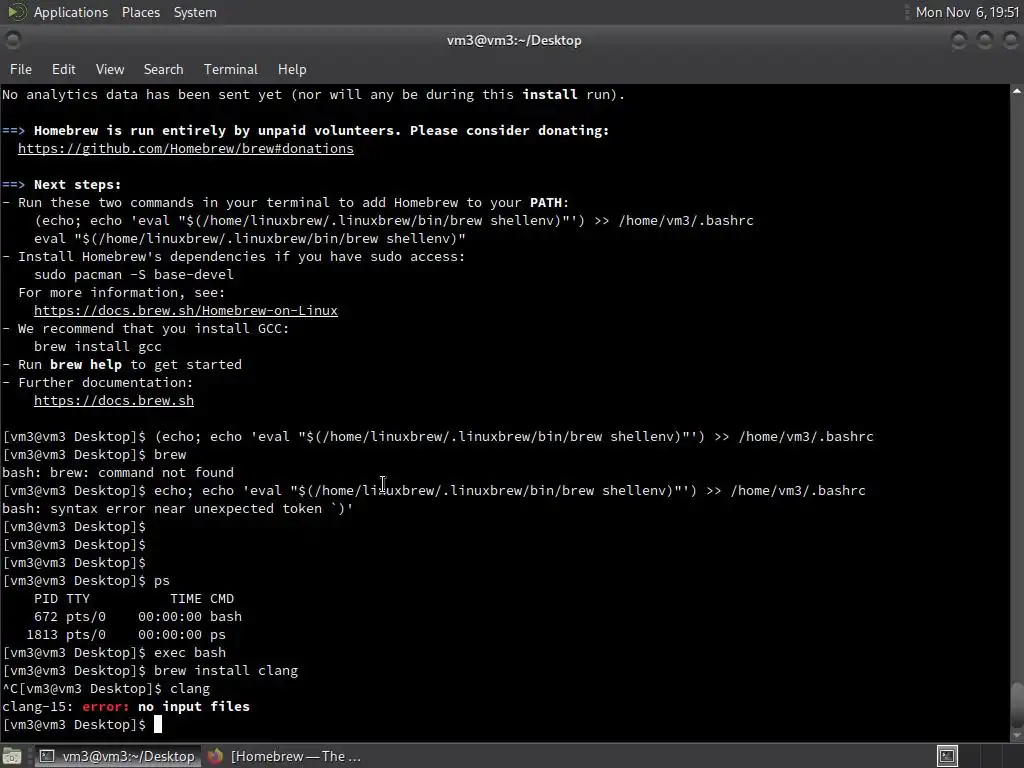Click the terminal icon in the taskbar

tap(47, 756)
